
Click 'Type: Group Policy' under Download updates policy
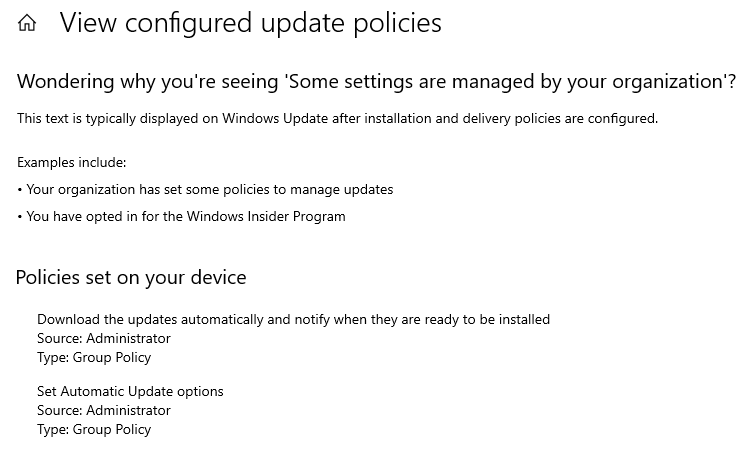[x=94, y=357]
